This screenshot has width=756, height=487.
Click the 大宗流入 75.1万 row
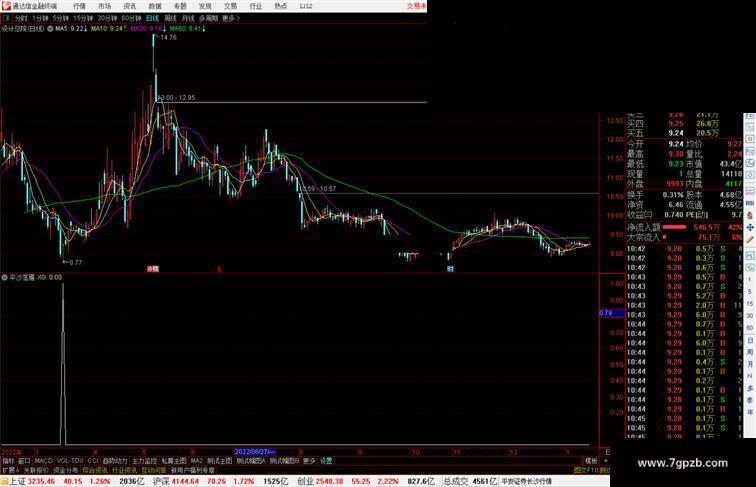684,237
